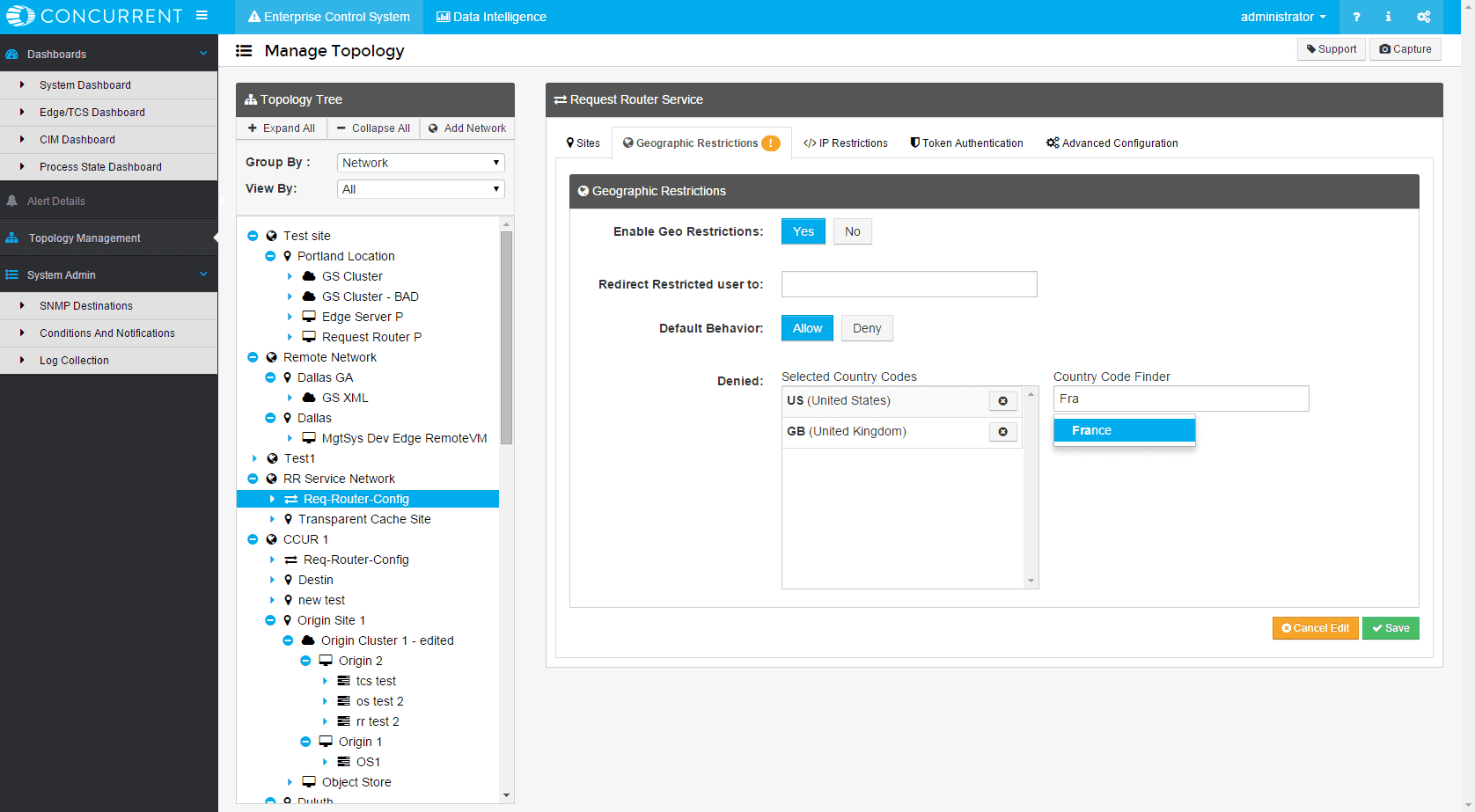The height and width of the screenshot is (812, 1475).
Task: Click the Capture button
Action: [1405, 49]
